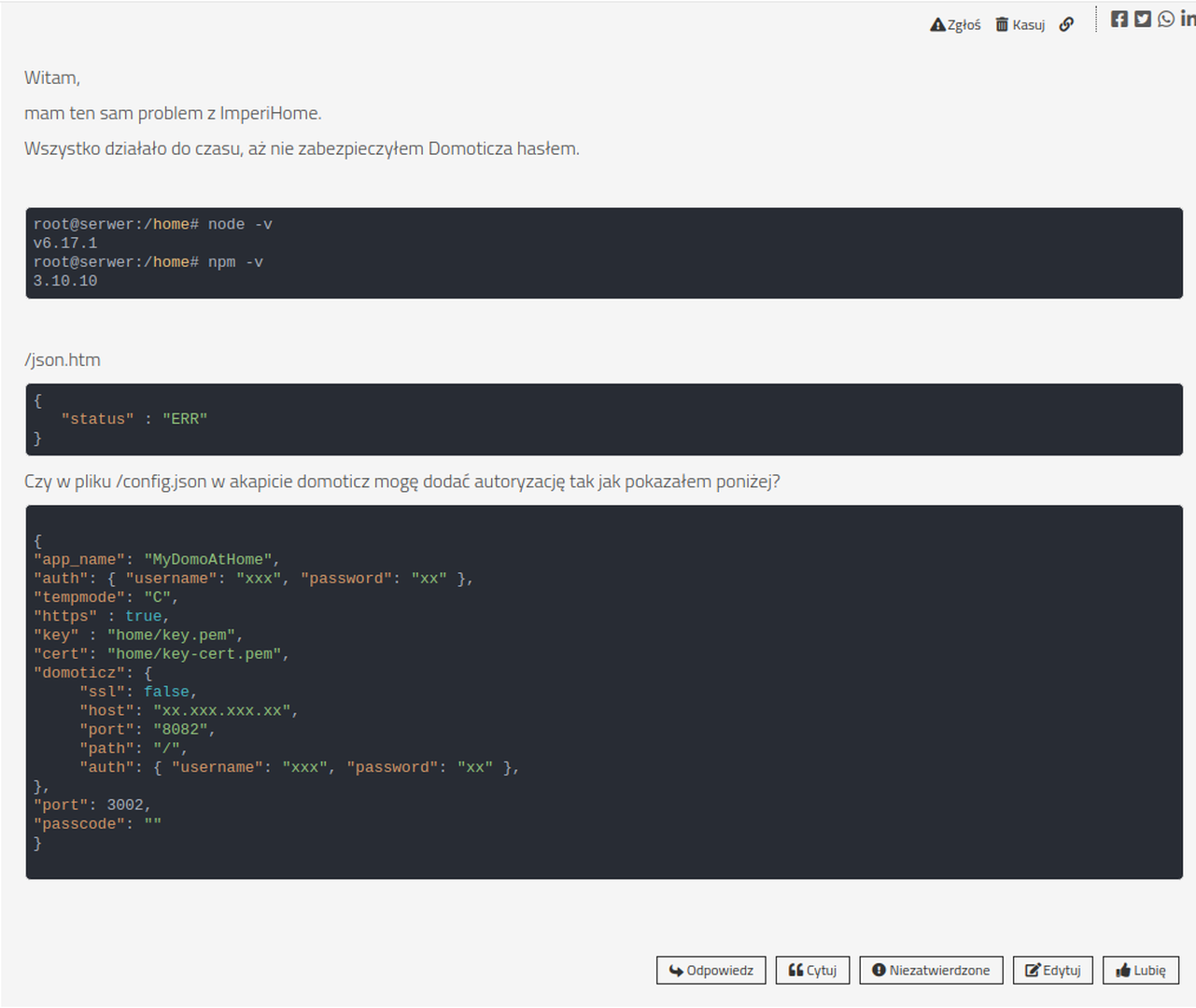Click the "https" : true line
The width and height of the screenshot is (1196, 1008).
[102, 616]
